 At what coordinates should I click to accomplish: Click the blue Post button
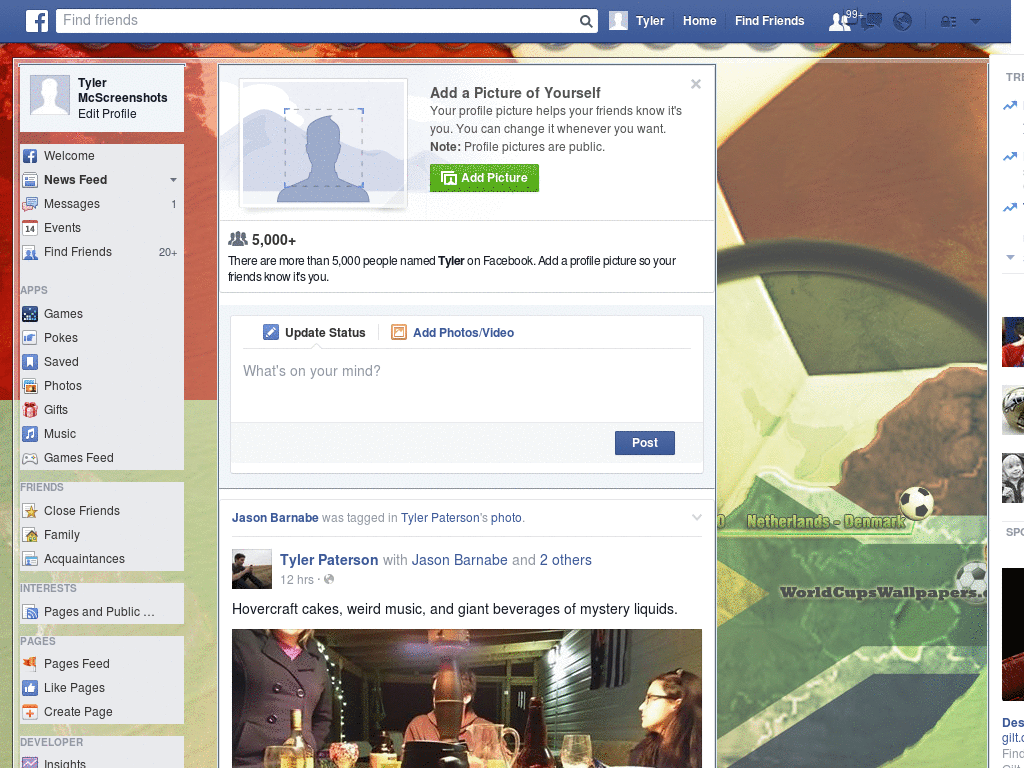pos(645,443)
